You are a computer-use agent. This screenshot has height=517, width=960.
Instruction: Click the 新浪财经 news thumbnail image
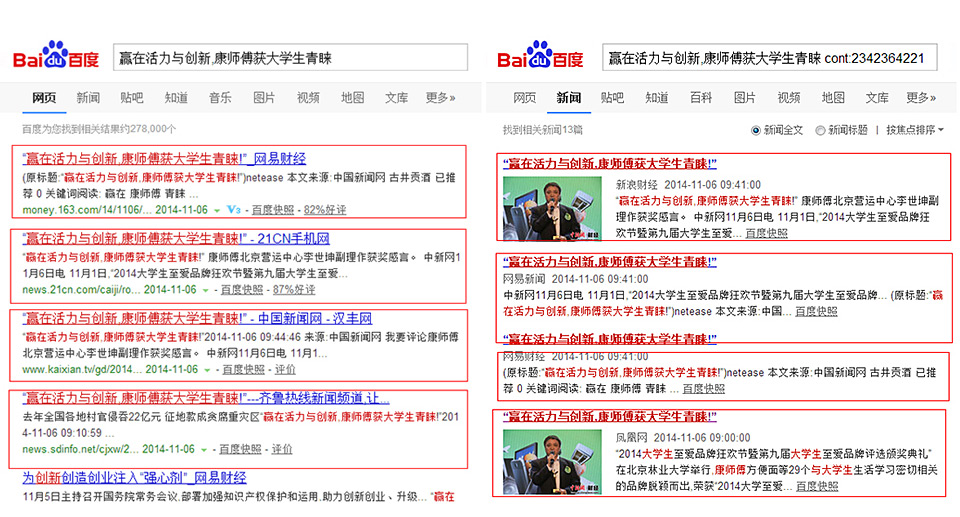pyautogui.click(x=552, y=208)
